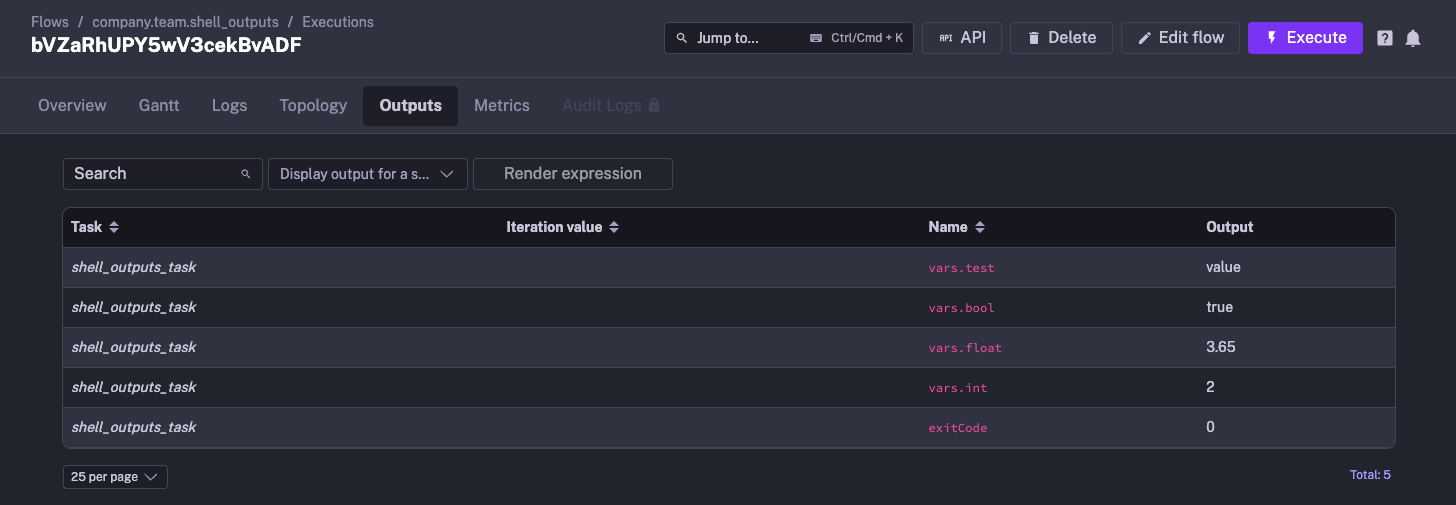Sort by Iteration value sort icon

click(614, 227)
